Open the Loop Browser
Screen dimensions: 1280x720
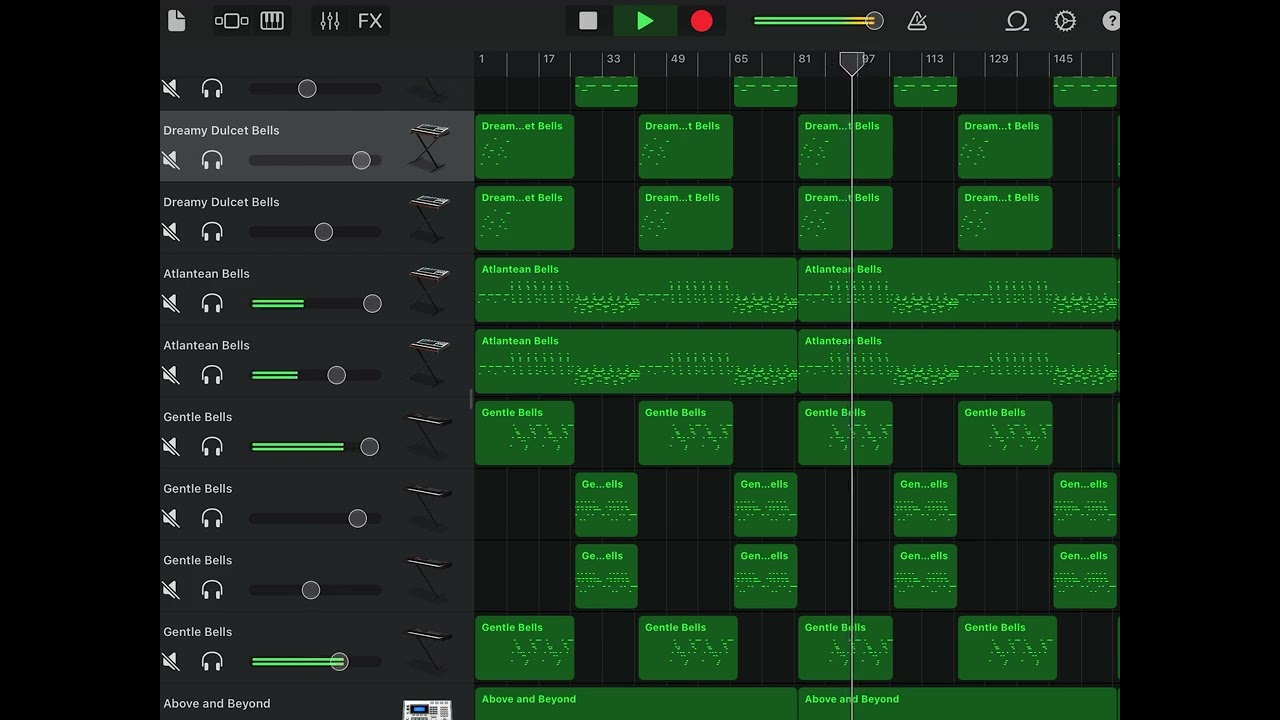(1017, 21)
